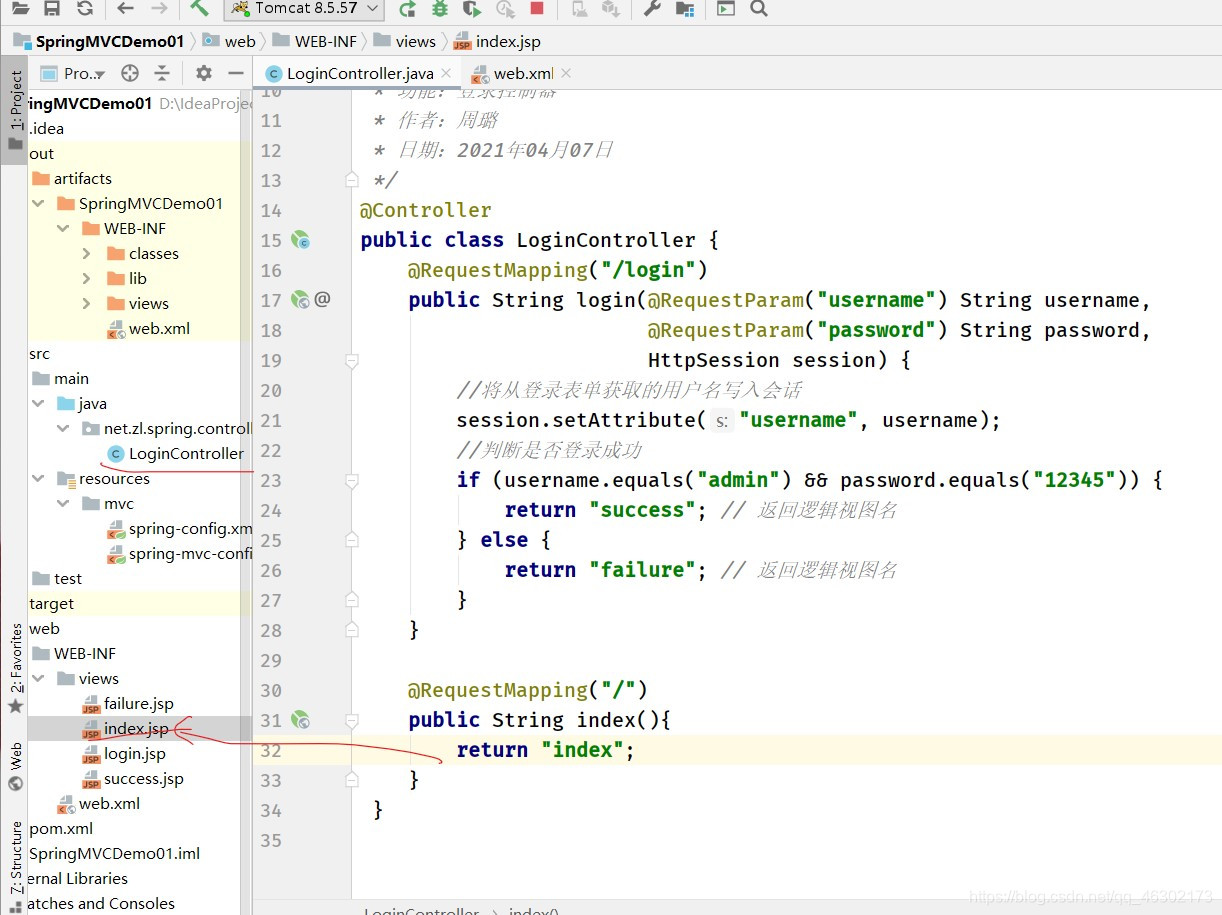Open the Tomcat 8.5.57 run configuration dropdown
1222x915 pixels.
pyautogui.click(x=304, y=9)
